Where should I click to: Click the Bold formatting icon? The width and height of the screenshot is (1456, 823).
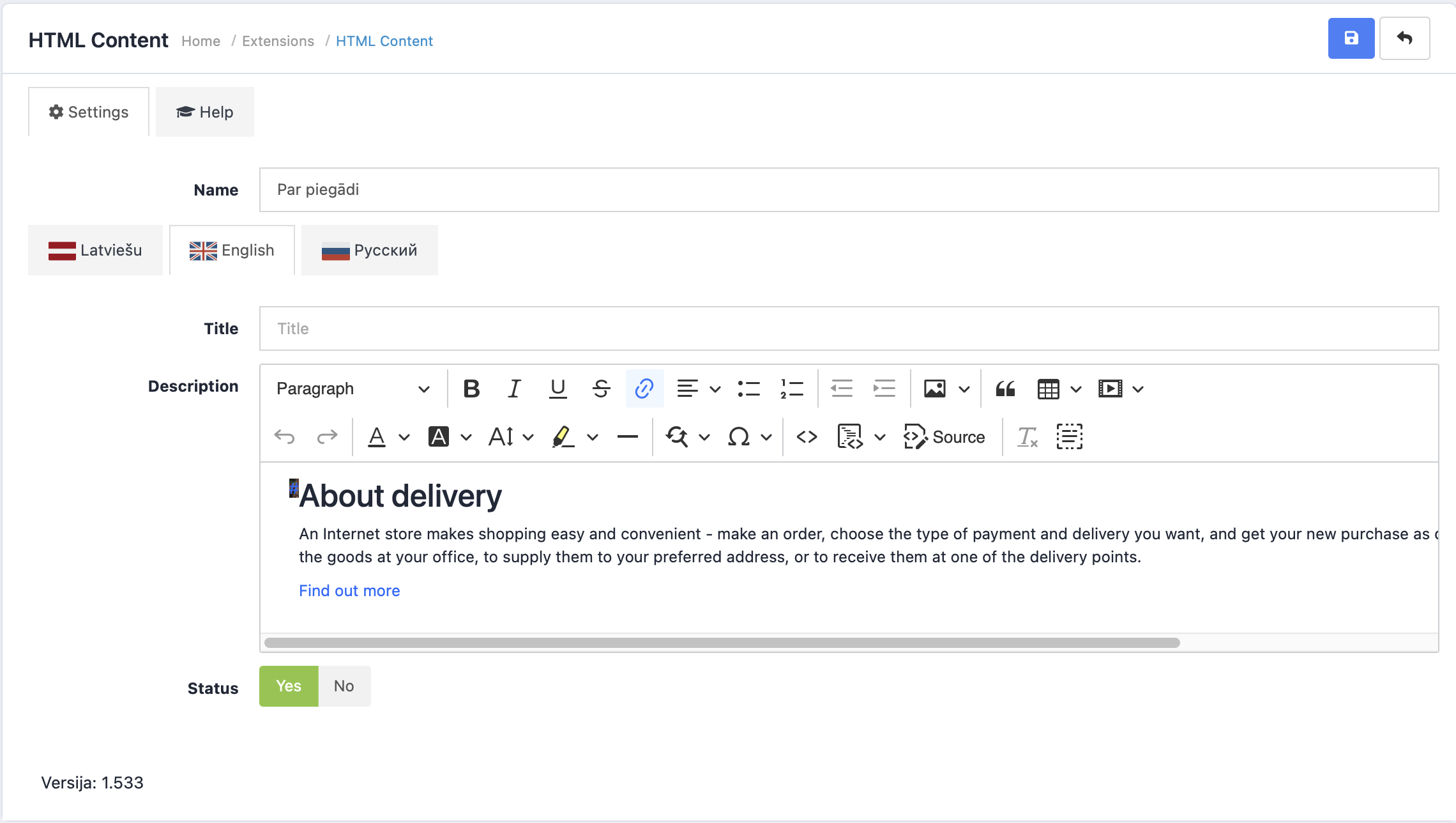click(471, 388)
